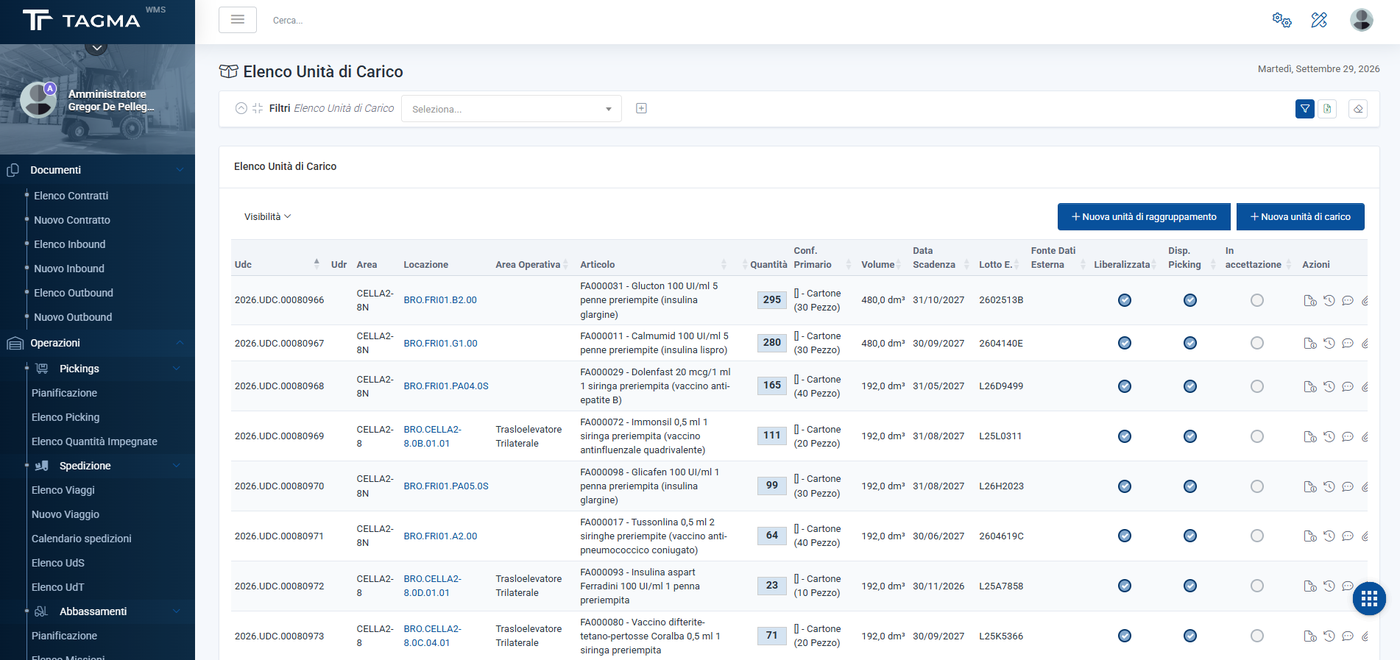1400x660 pixels.
Task: Click the design tools pencil-ruler icon
Action: coord(1319,20)
